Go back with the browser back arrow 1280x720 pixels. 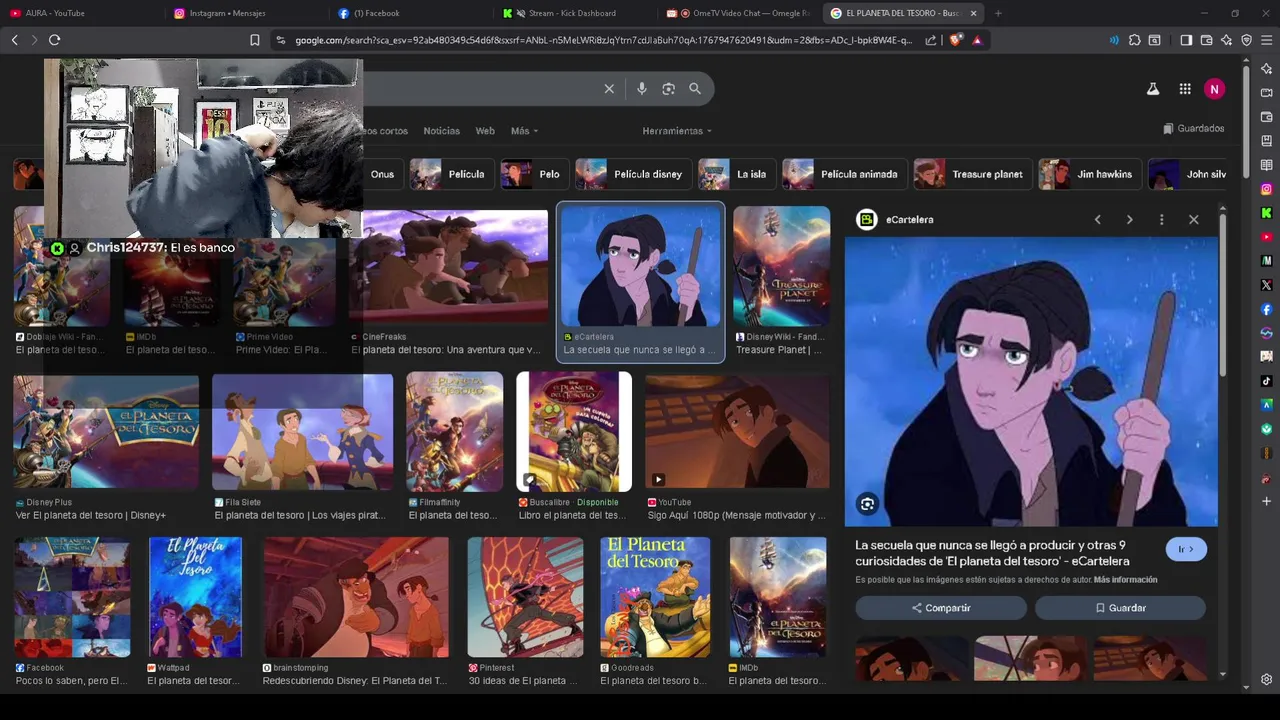(x=14, y=40)
